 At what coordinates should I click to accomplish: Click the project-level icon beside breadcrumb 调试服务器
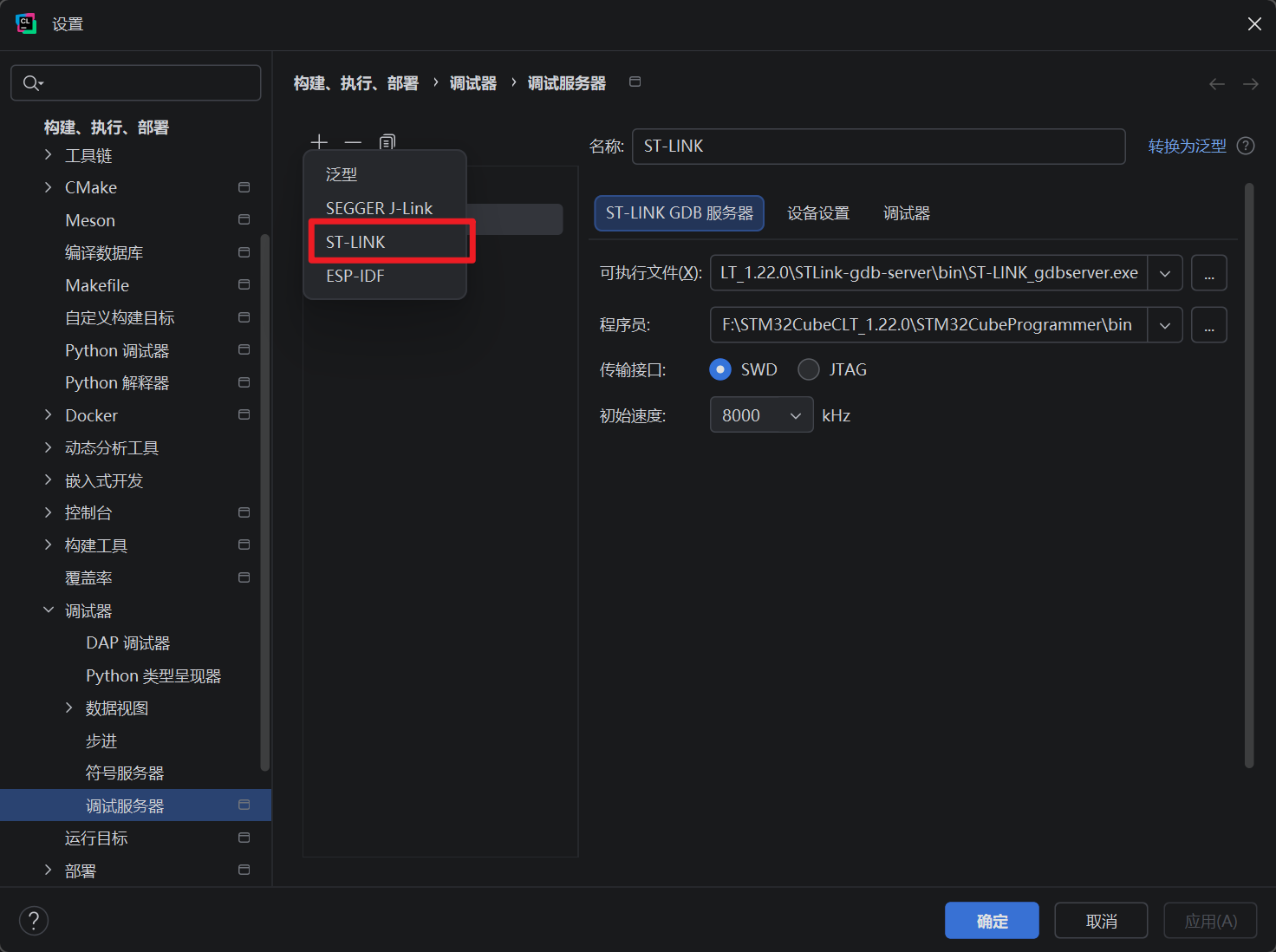[635, 82]
